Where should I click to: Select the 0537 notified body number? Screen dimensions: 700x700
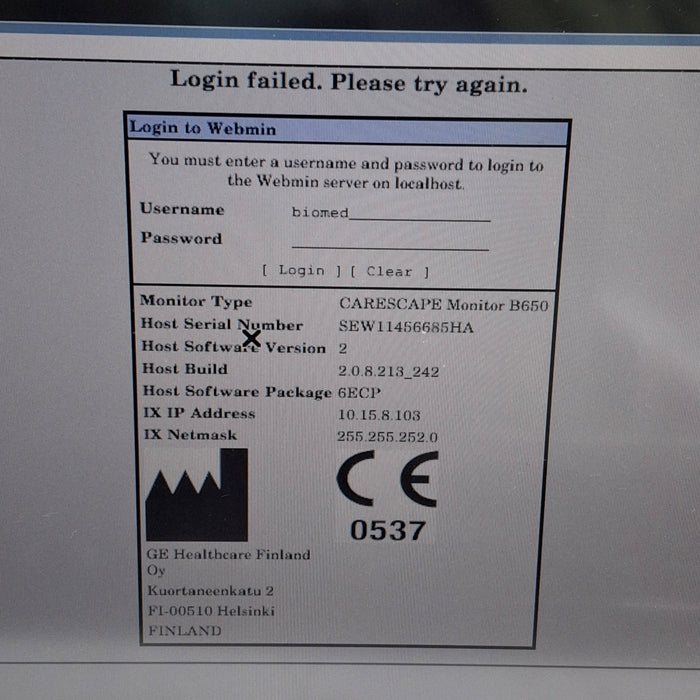387,531
